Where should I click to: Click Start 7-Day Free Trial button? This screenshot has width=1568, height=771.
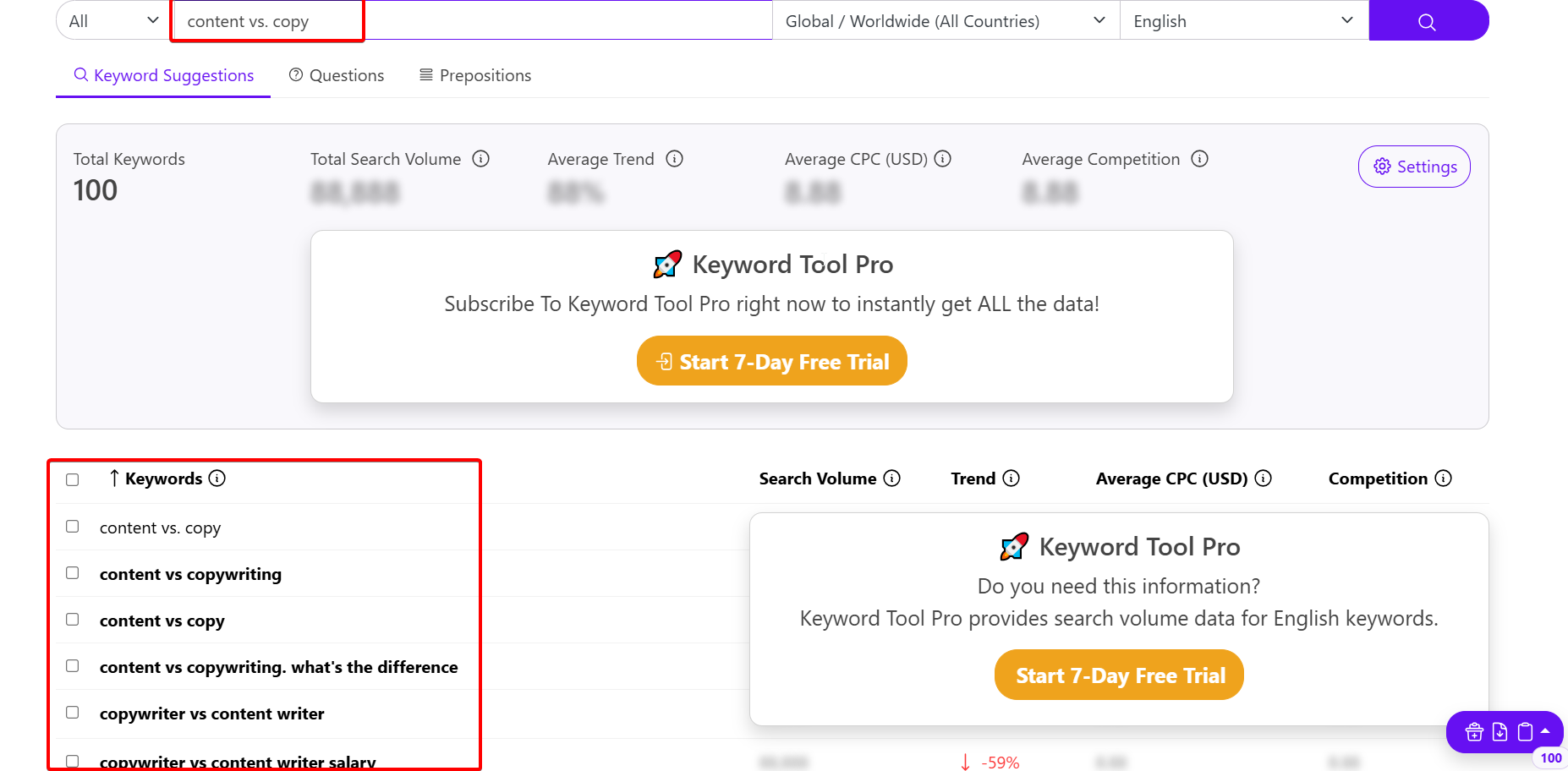770,360
